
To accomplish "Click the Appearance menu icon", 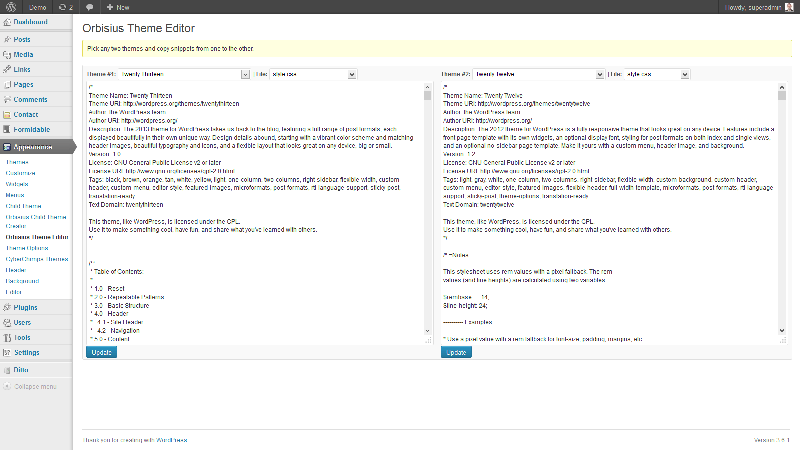I will 7,147.
